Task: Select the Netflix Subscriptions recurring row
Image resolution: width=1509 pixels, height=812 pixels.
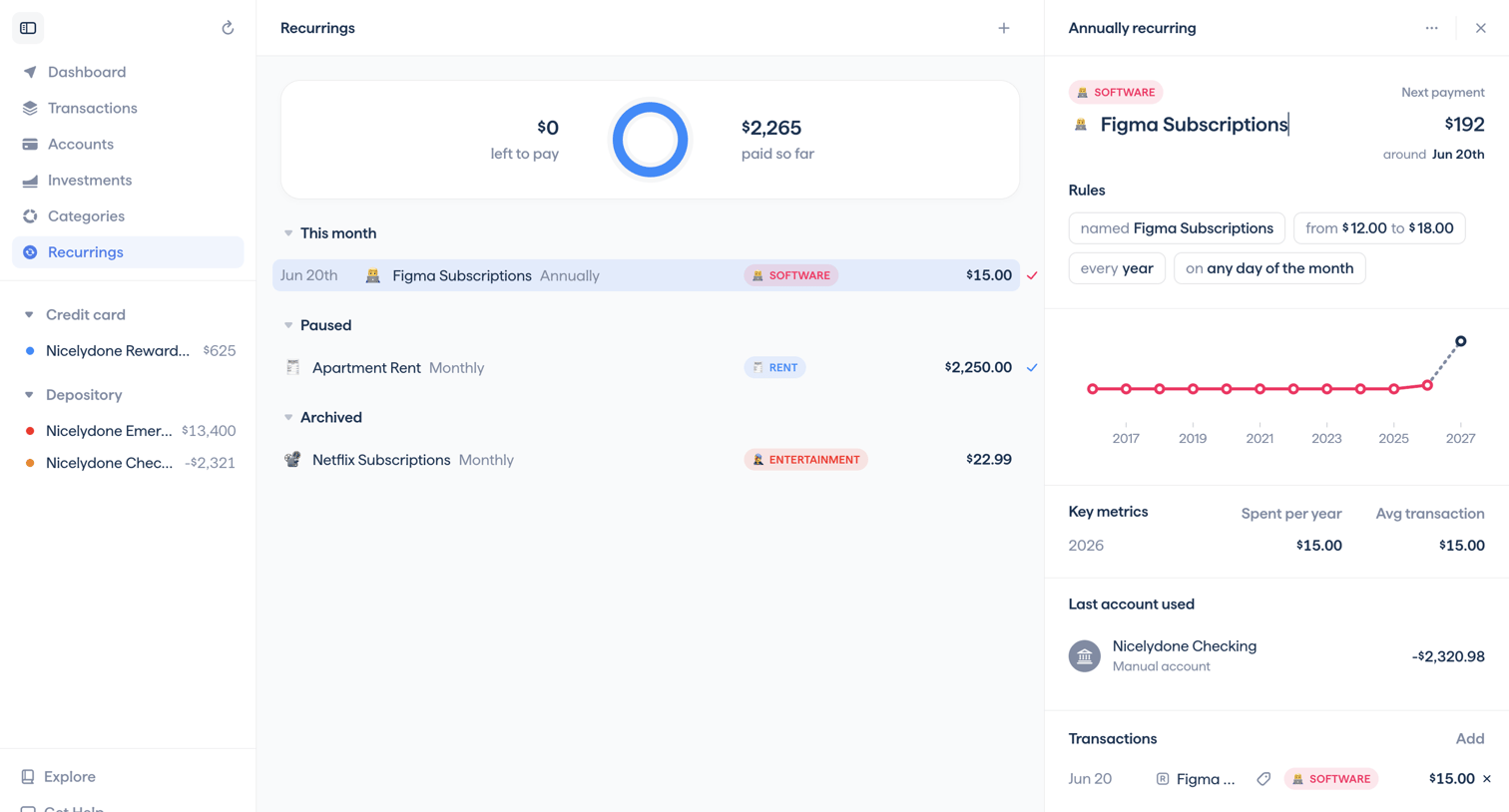Action: click(x=646, y=460)
